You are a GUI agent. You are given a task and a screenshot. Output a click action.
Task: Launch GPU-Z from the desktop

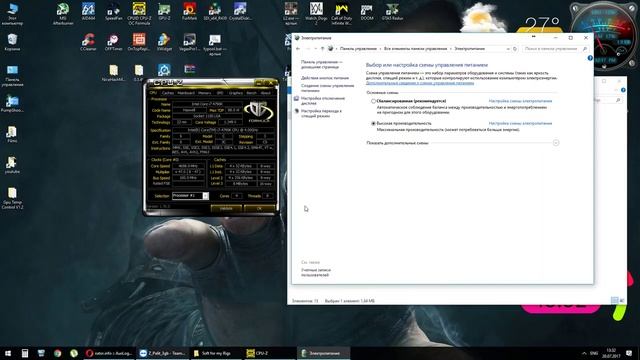click(x=164, y=11)
